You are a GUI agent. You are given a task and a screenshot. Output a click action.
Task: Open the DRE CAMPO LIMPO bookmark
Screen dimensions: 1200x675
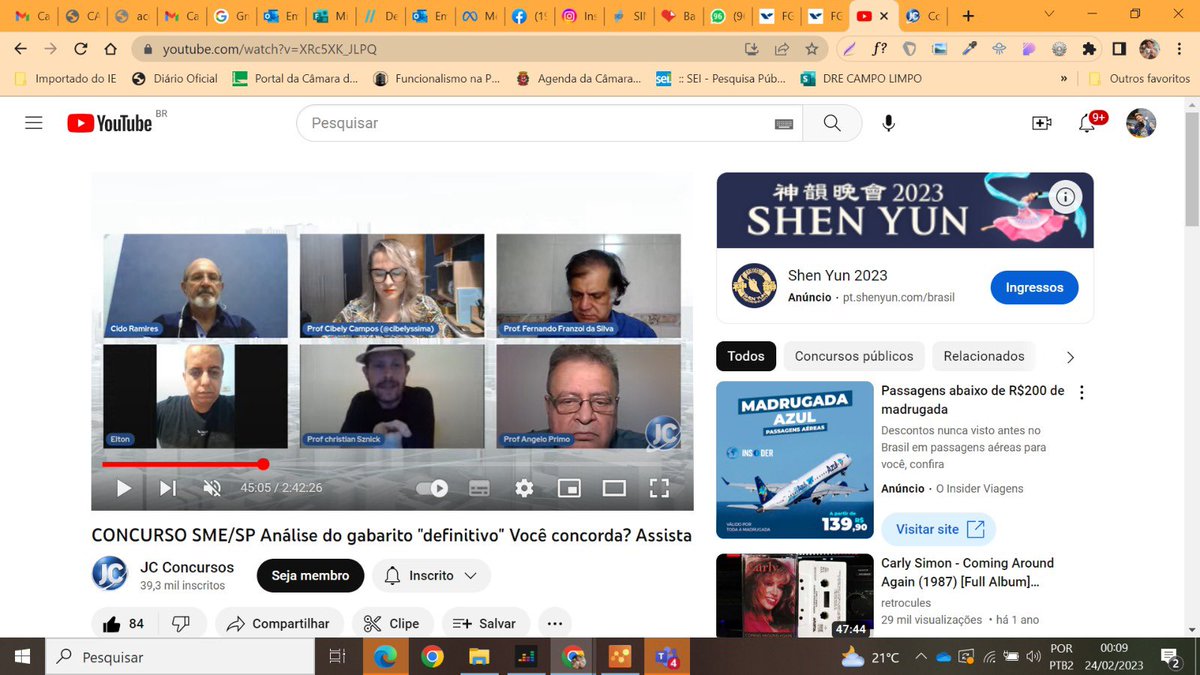861,78
